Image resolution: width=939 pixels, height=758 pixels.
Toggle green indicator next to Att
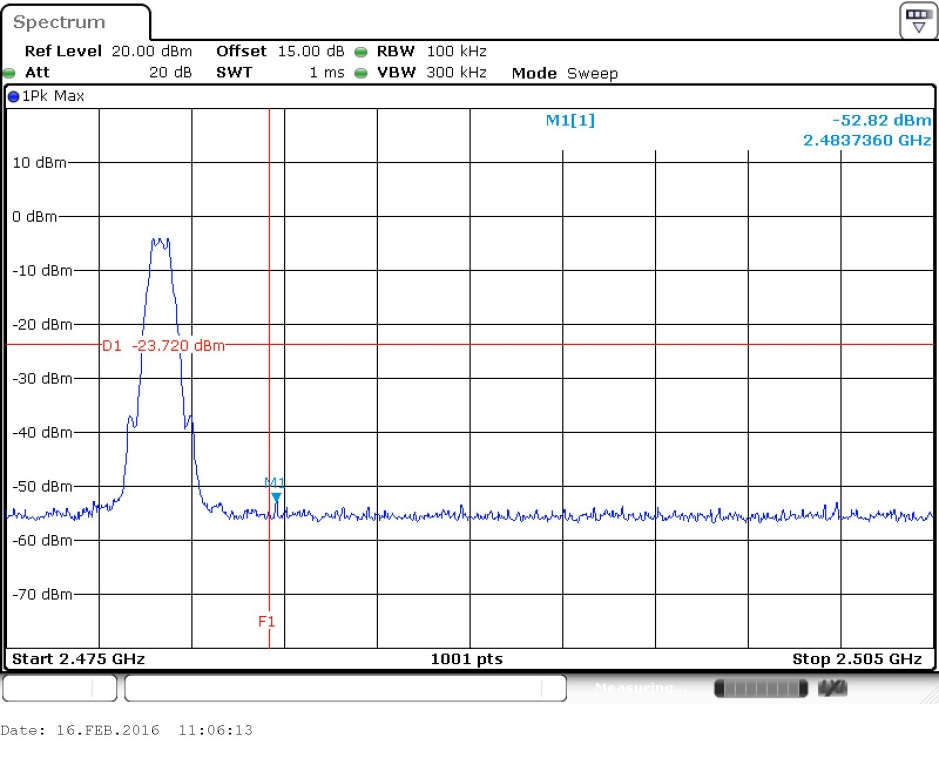coord(9,74)
